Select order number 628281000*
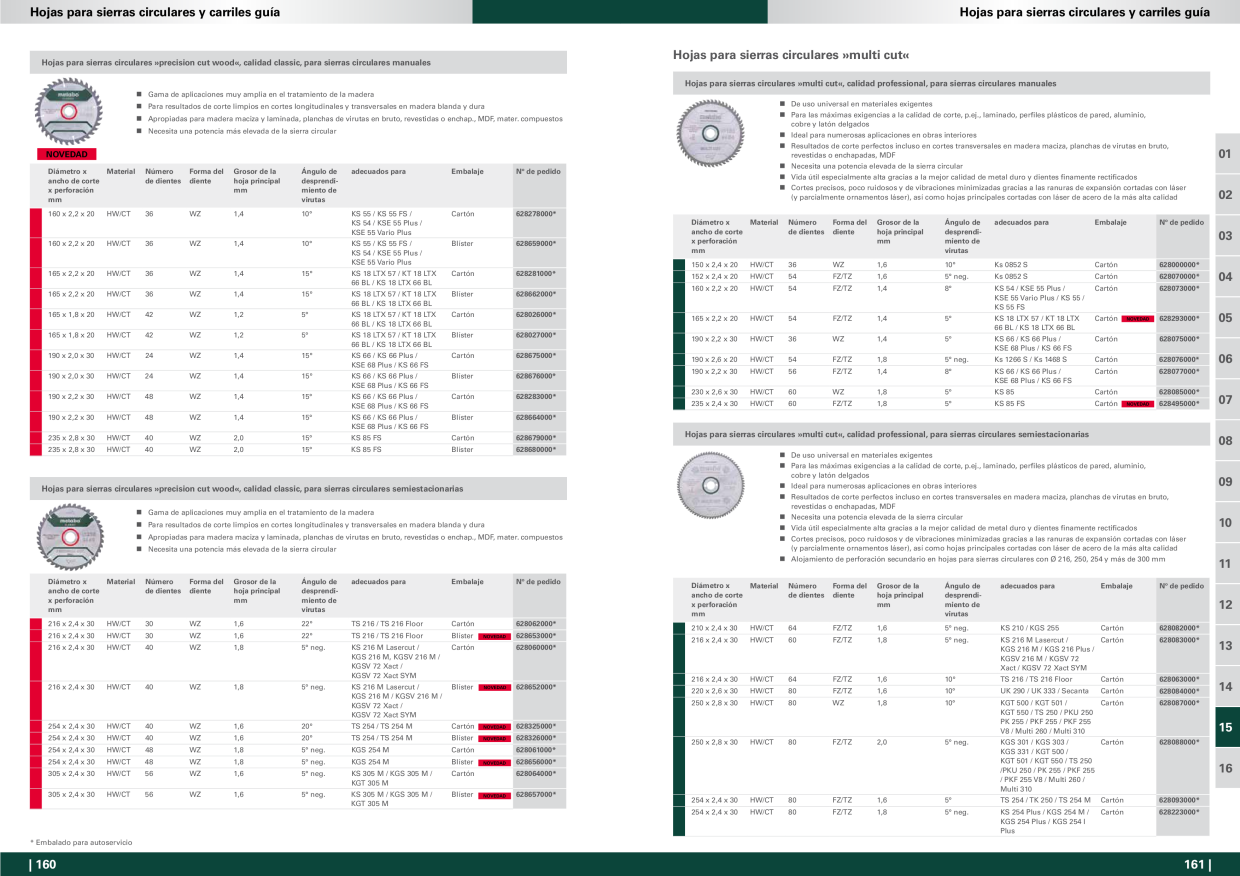 coord(536,273)
